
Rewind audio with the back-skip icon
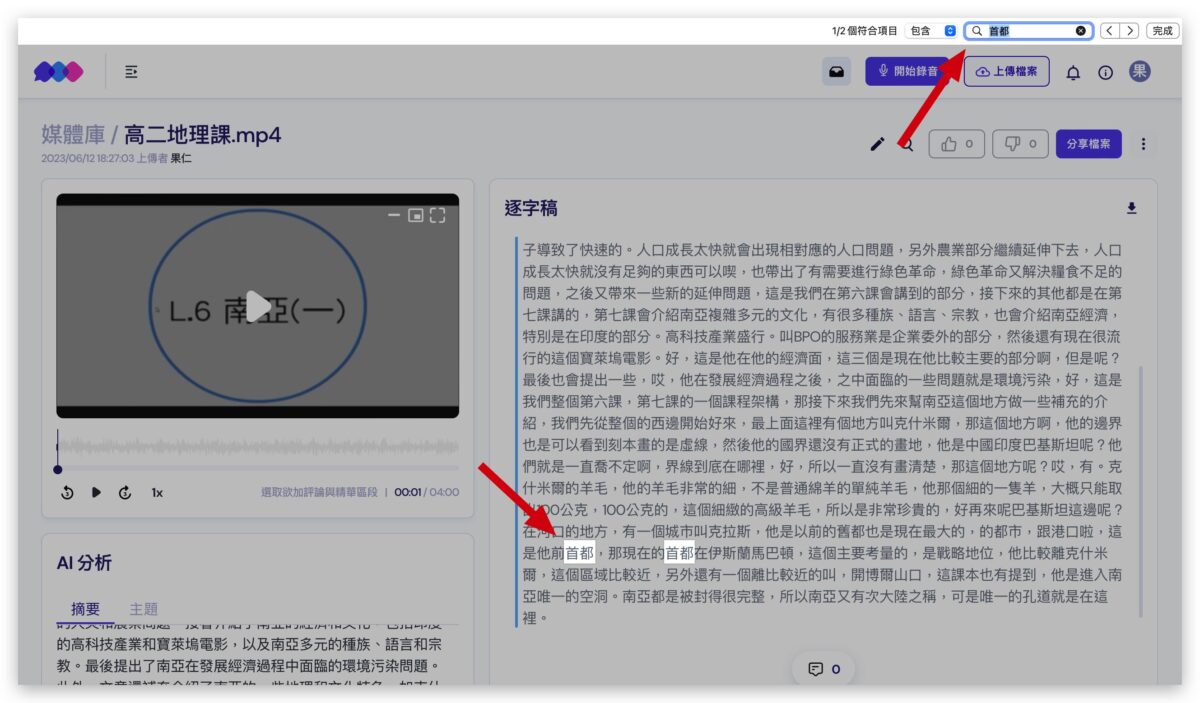[67, 492]
